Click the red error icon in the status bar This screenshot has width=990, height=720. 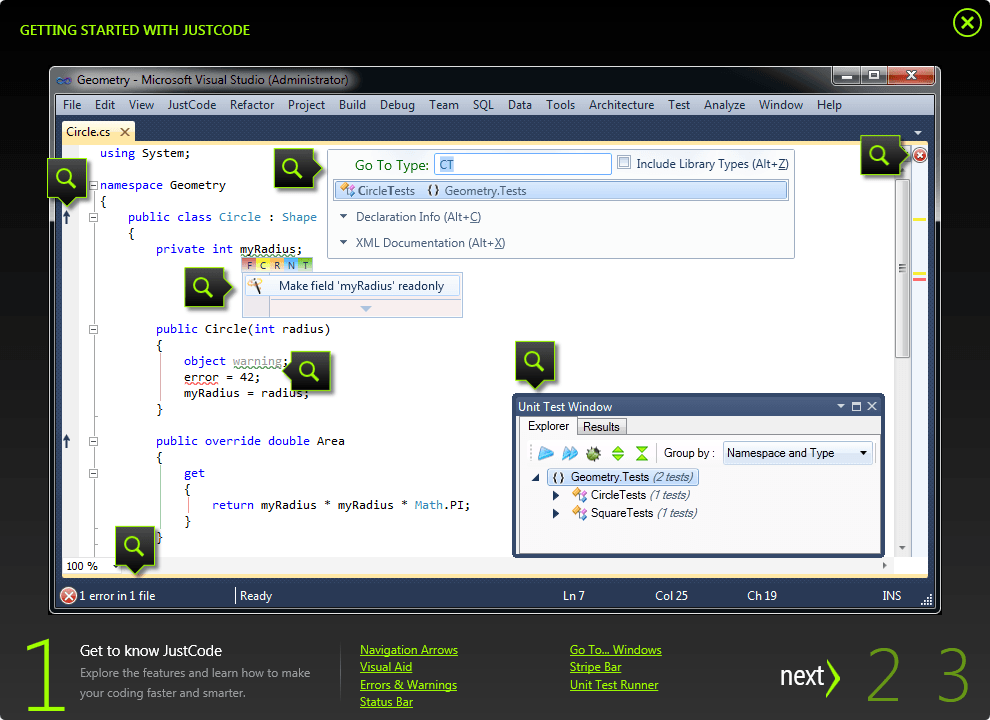point(68,596)
